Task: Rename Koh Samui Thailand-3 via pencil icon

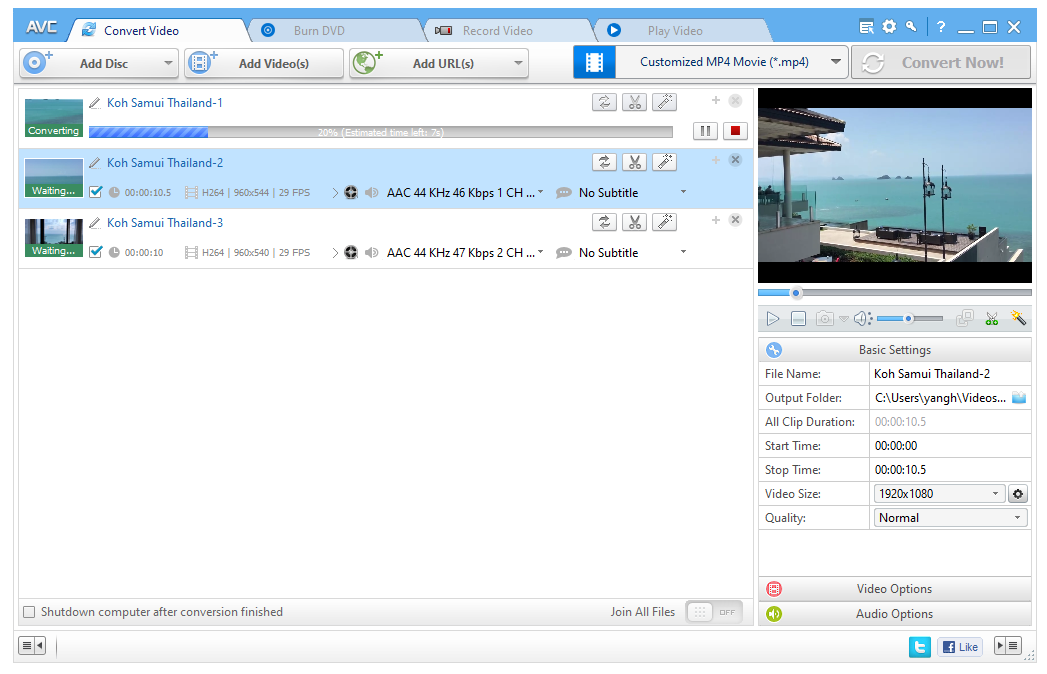Action: 95,223
